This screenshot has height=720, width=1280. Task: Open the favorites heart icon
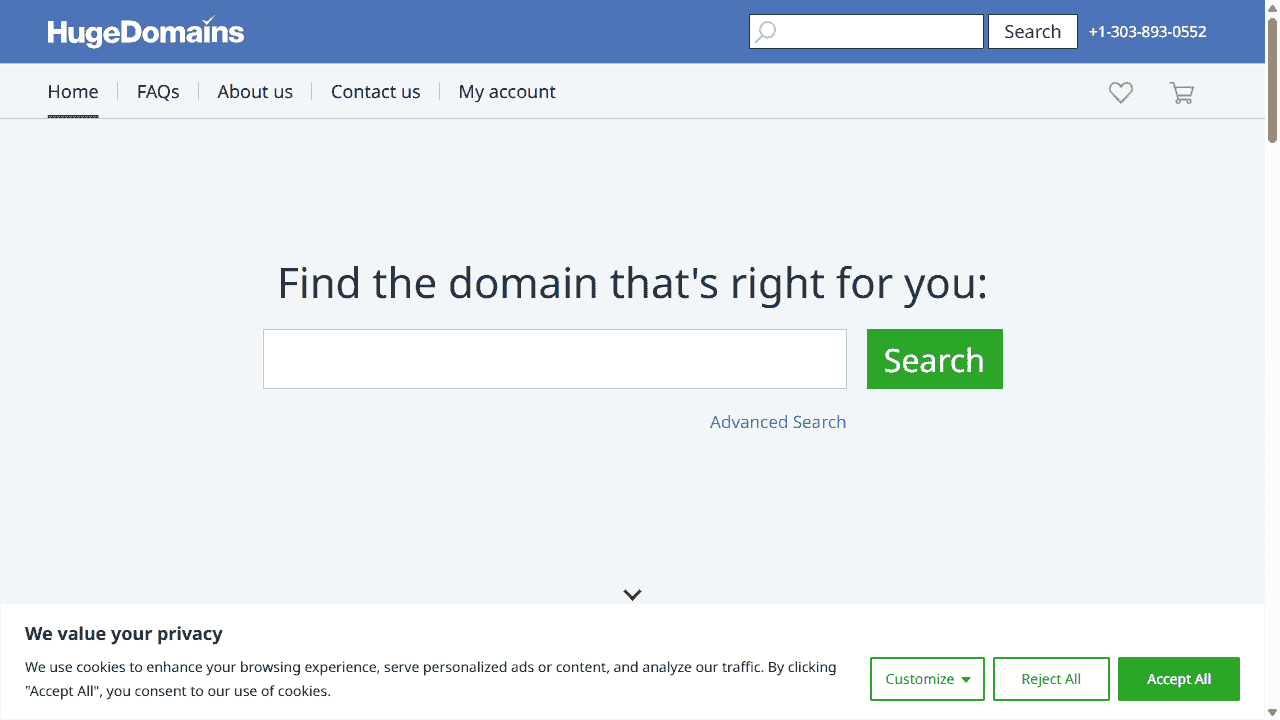1121,93
